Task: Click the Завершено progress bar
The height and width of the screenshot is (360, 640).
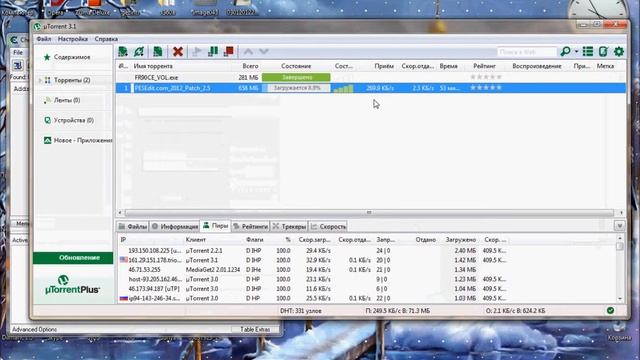Action: point(296,77)
